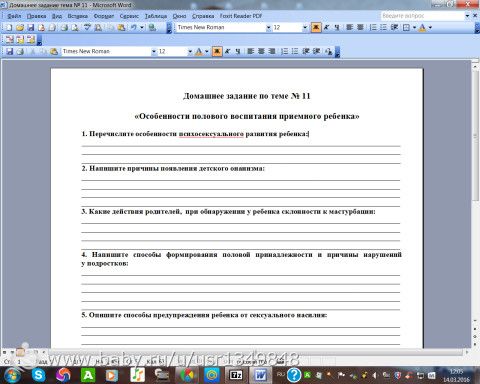Click the 7z icon in the taskbar
Image resolution: width=480 pixels, height=384 pixels.
pyautogui.click(x=236, y=375)
